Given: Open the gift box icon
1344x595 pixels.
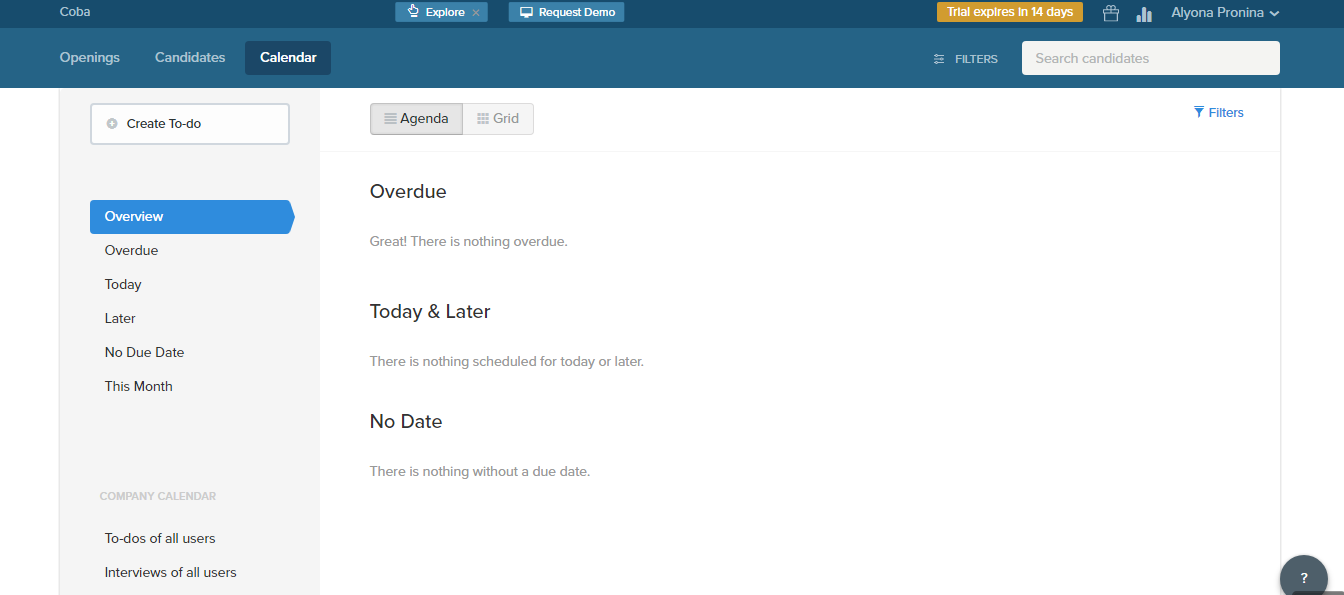Looking at the screenshot, I should (1110, 13).
